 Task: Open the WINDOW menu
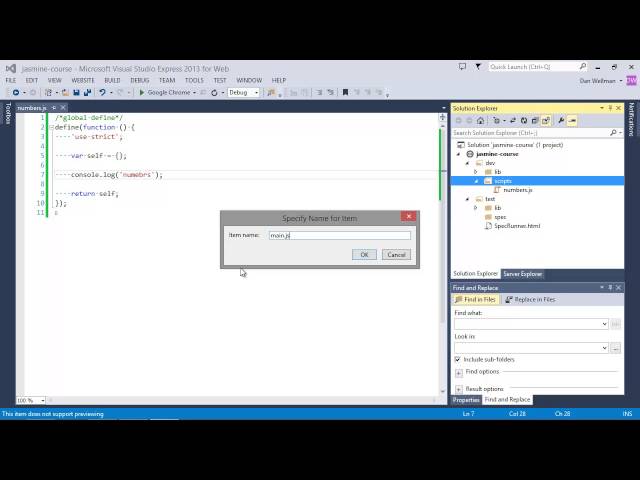pyautogui.click(x=249, y=80)
